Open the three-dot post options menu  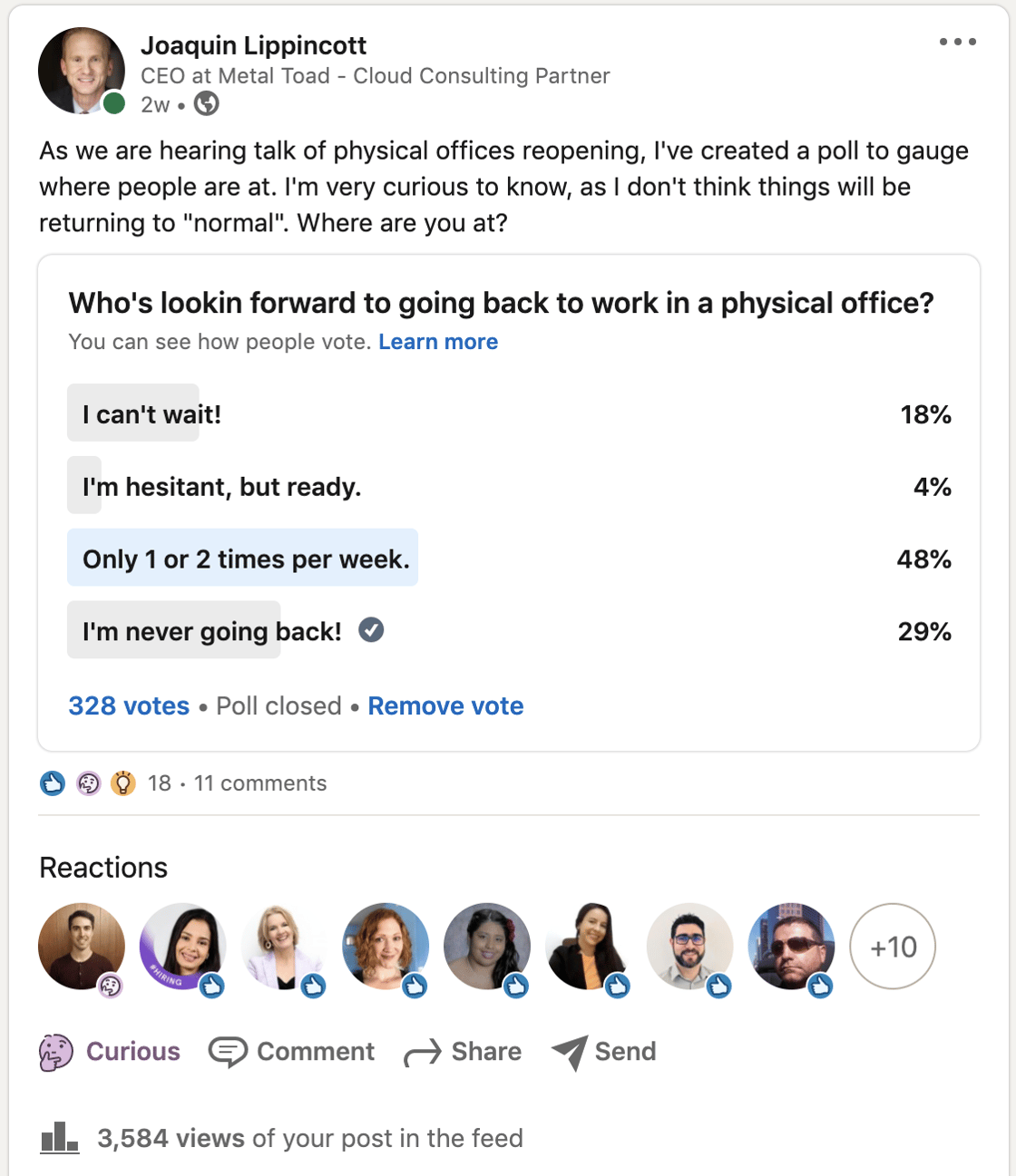coord(958,42)
